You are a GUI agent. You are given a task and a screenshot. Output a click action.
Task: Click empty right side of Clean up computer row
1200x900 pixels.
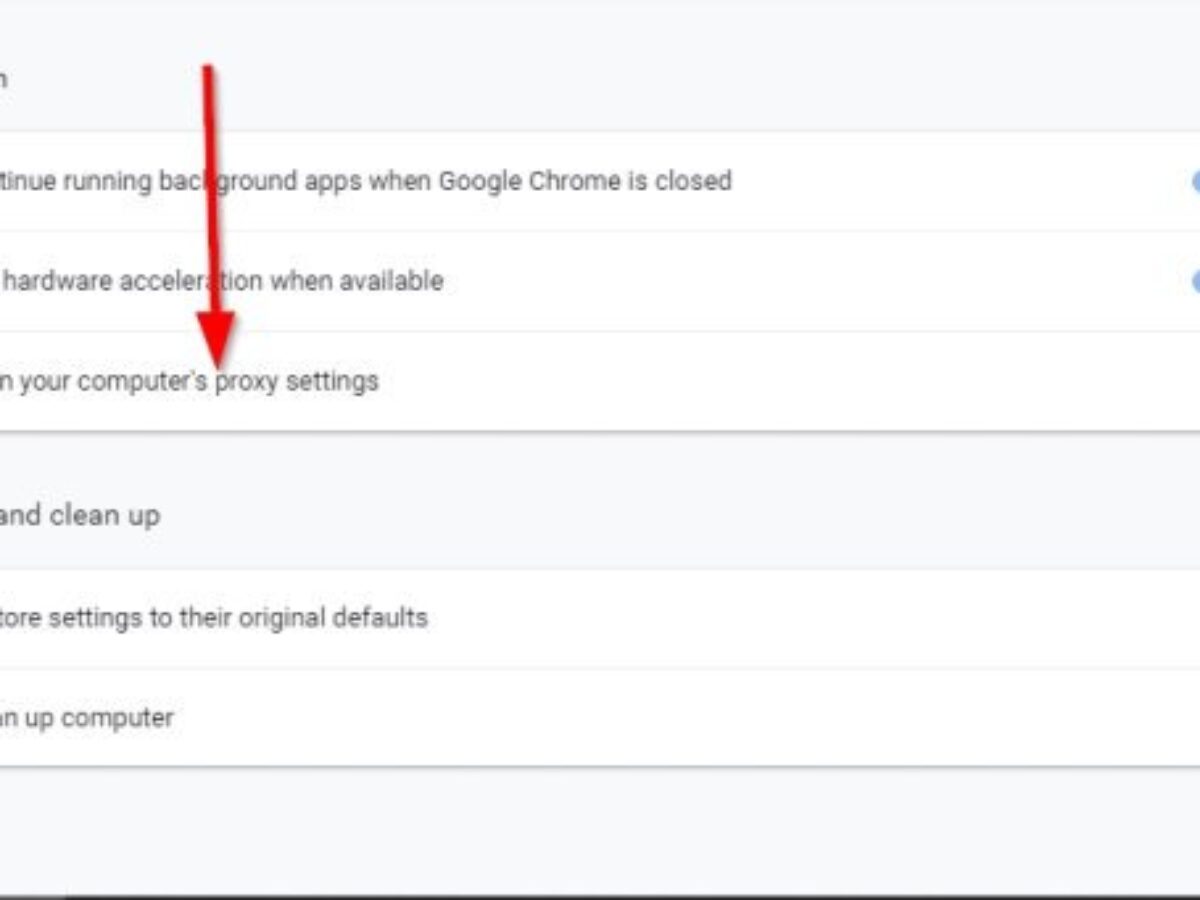(850, 718)
